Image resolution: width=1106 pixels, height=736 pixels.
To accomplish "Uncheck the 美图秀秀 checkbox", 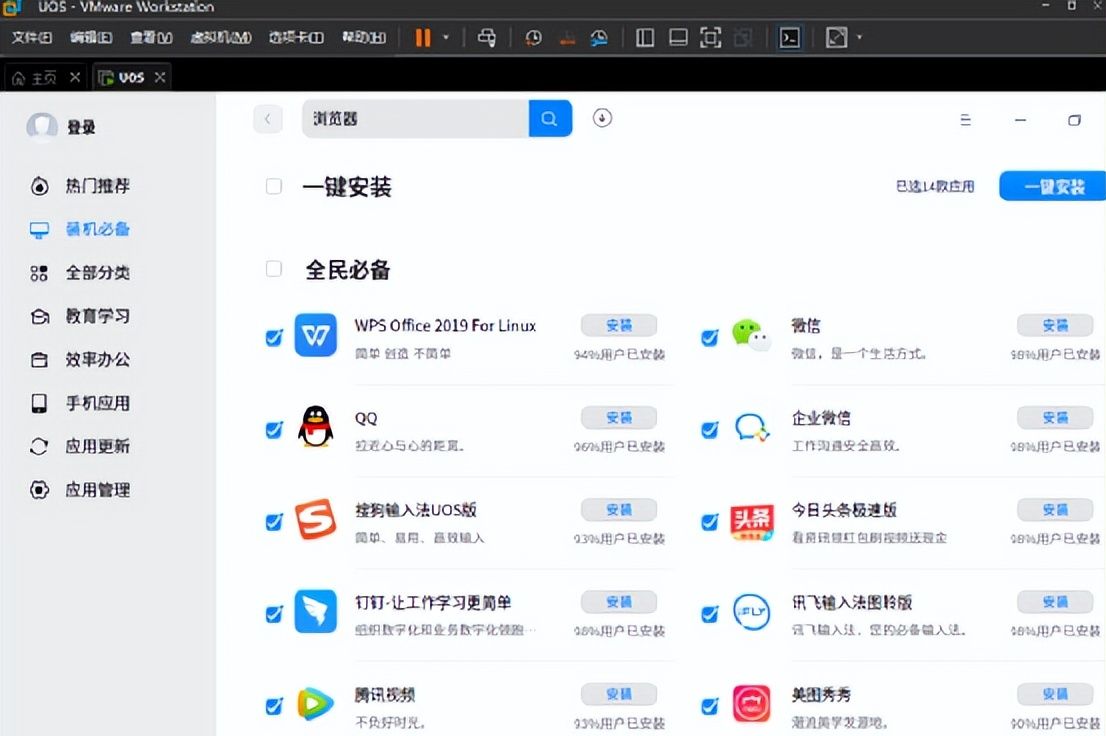I will point(710,706).
